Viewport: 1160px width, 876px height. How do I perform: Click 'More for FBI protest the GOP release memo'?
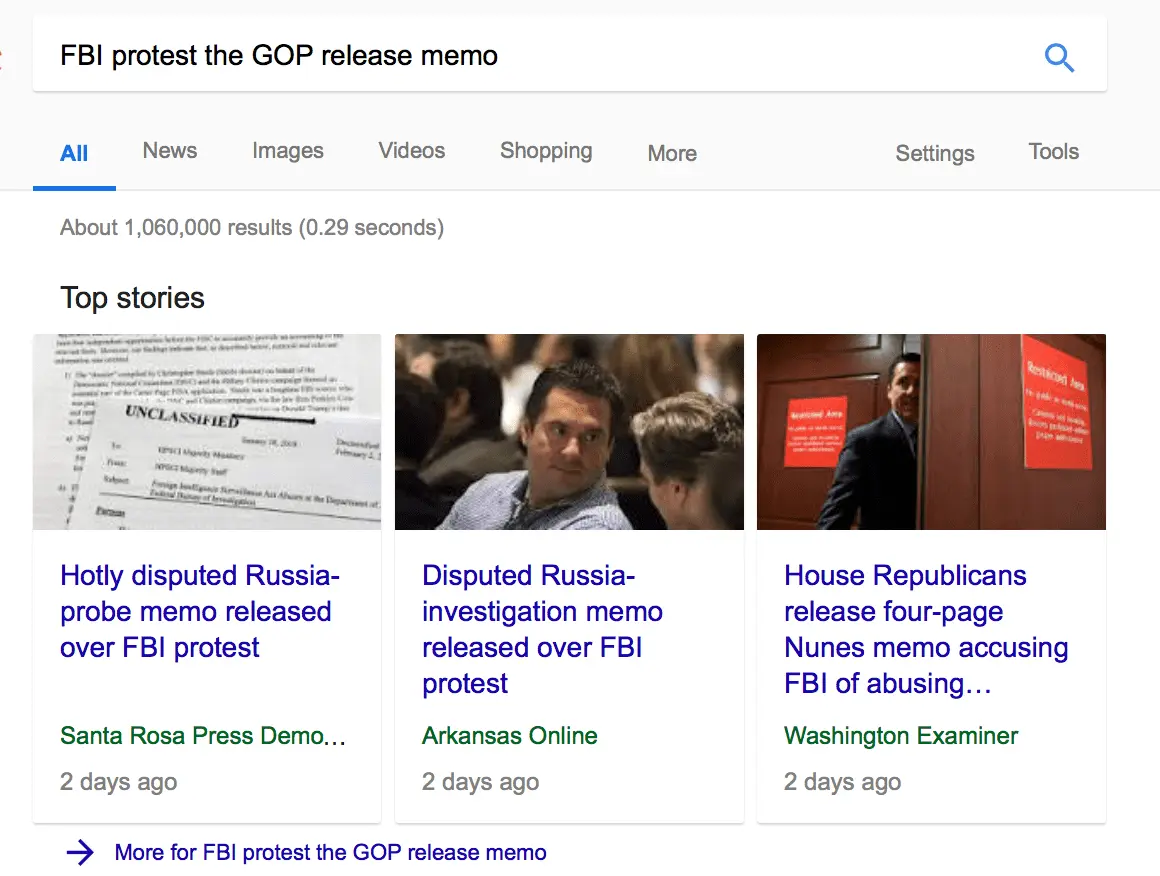[331, 853]
